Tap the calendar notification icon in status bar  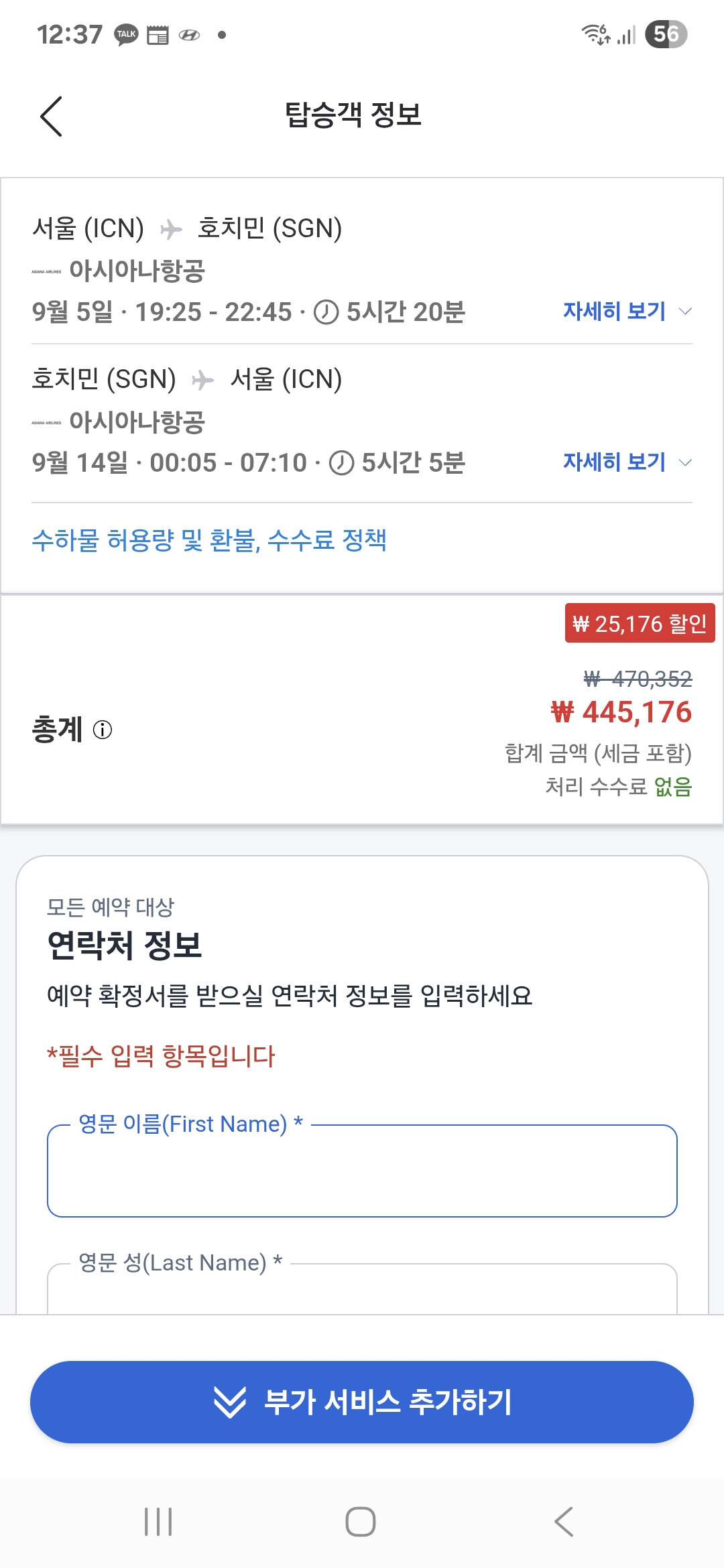[x=158, y=35]
